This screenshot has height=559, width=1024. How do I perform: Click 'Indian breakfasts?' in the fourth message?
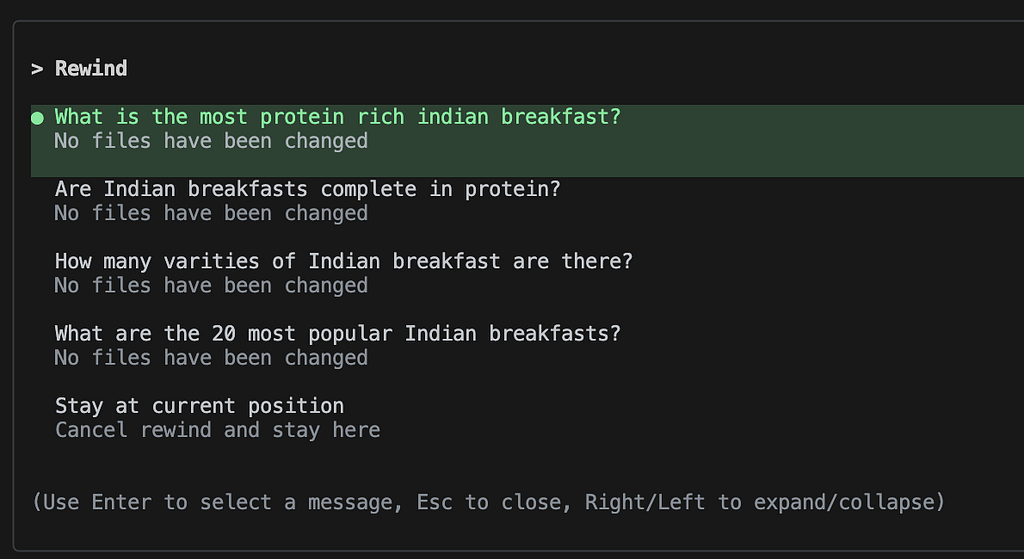[x=513, y=334]
